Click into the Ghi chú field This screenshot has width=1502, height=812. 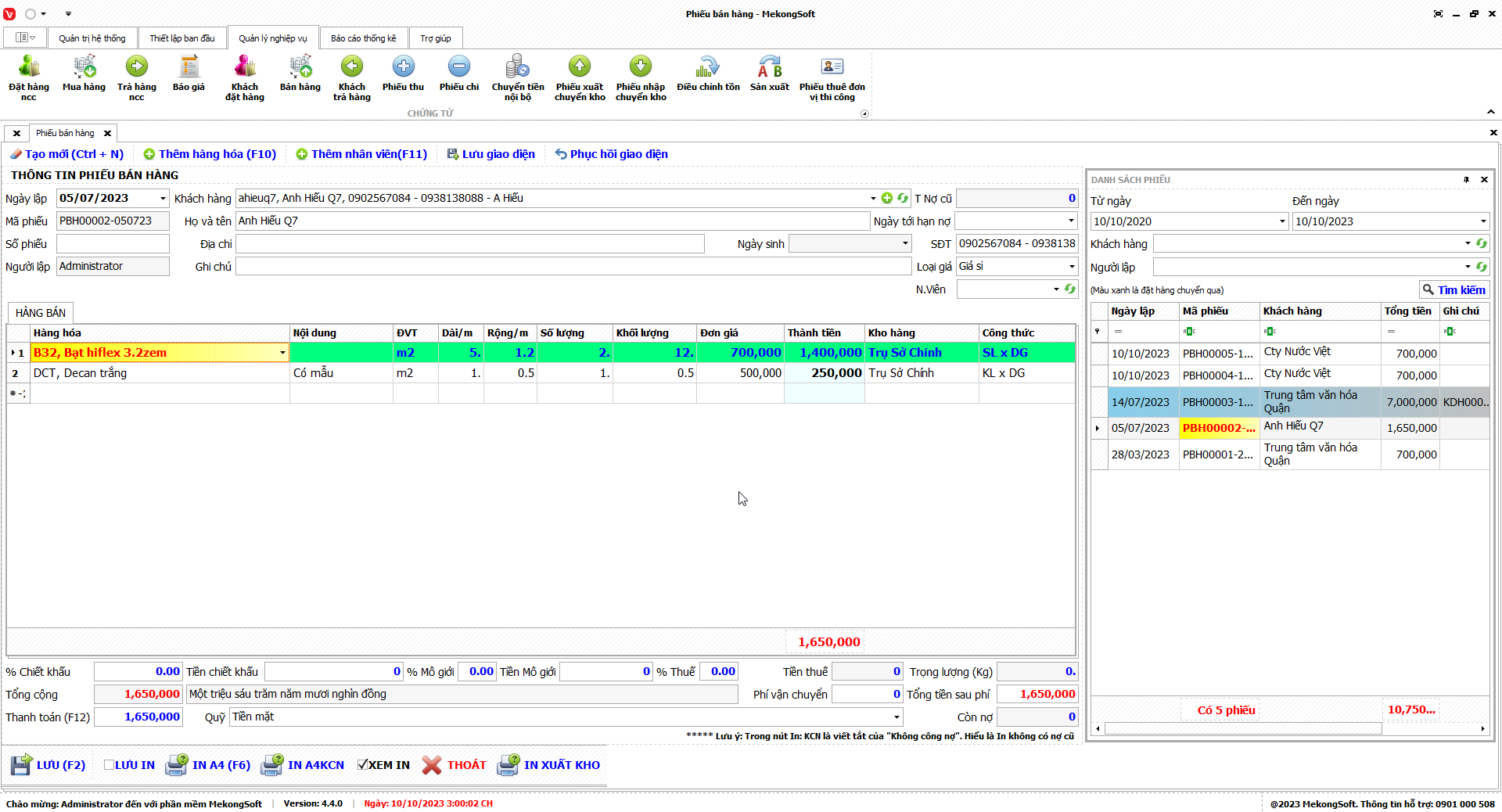(573, 267)
